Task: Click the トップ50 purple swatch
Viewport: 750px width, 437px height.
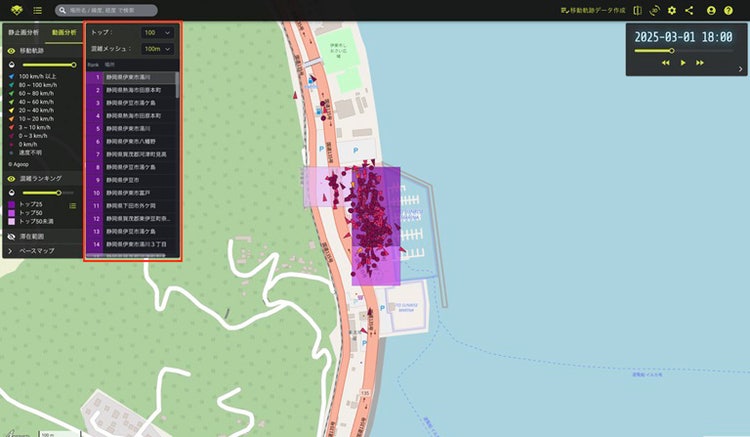Action: (11, 213)
